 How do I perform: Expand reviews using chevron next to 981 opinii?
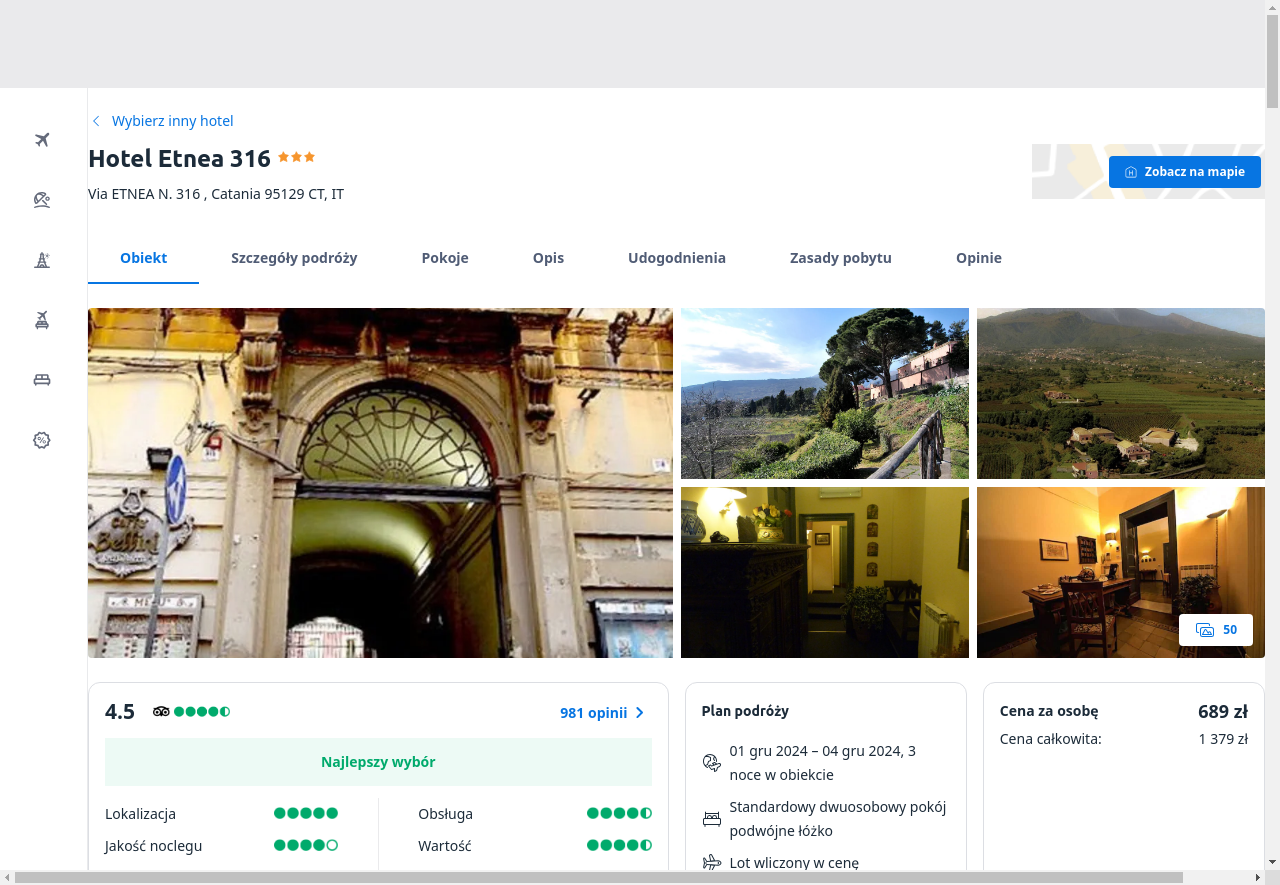pos(640,713)
